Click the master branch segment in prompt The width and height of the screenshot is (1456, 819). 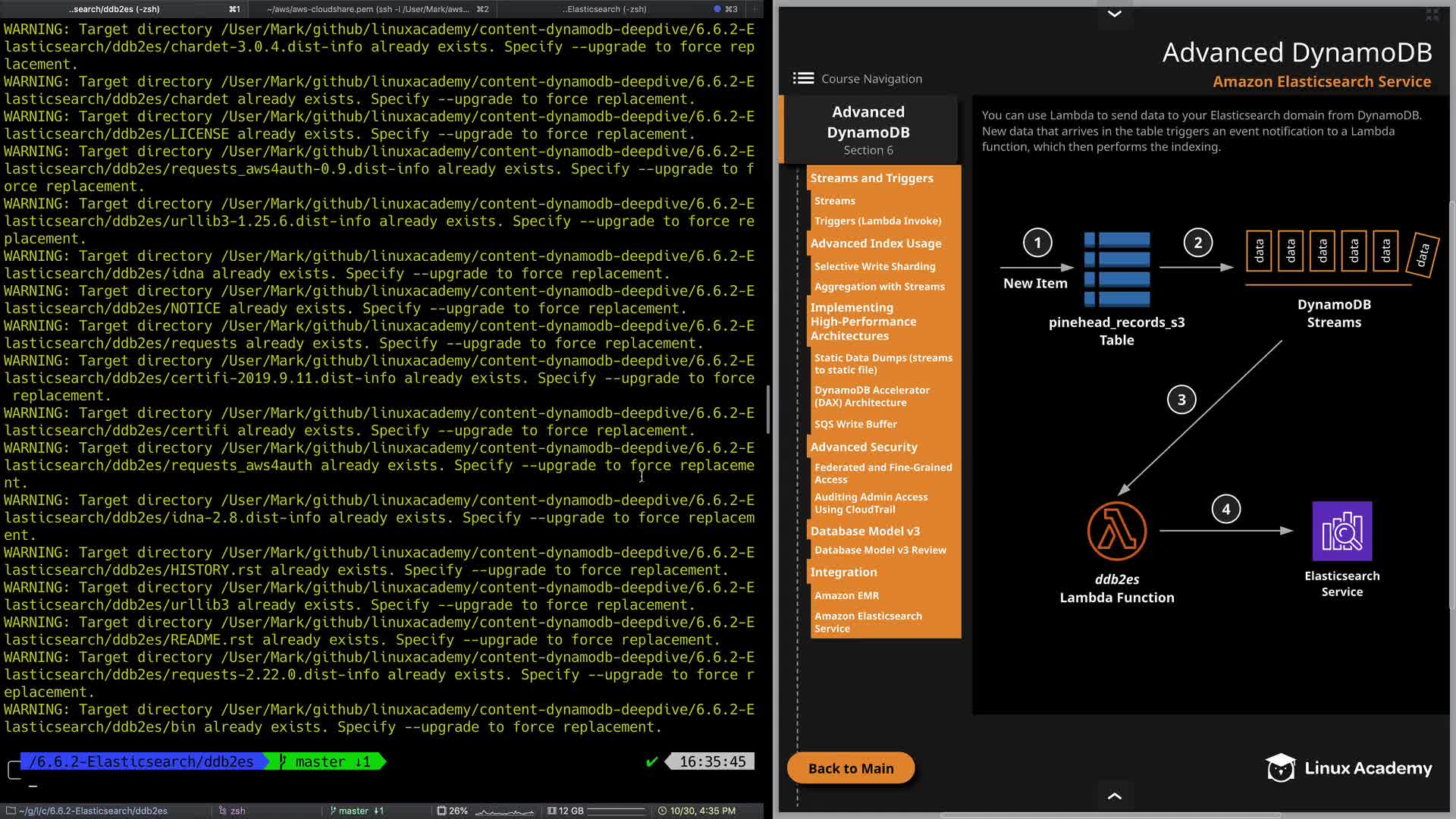pos(326,761)
